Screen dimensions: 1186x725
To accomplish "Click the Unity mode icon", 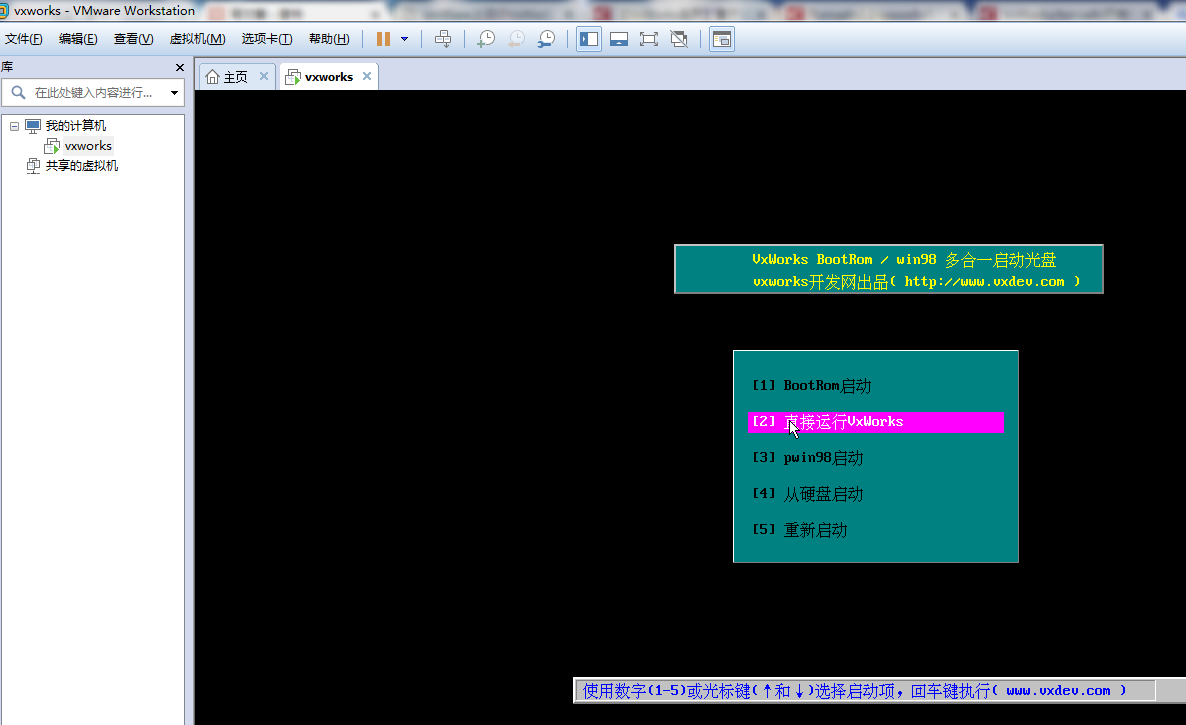I will click(679, 39).
